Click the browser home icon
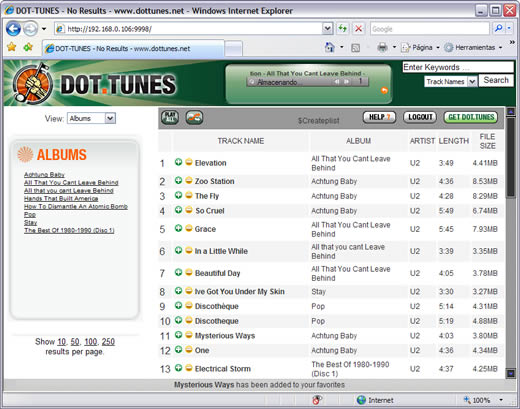The width and height of the screenshot is (520, 409). tap(329, 48)
